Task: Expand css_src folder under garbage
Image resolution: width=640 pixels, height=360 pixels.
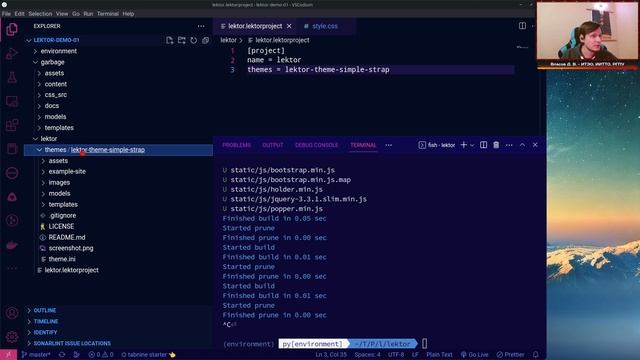Action: (56, 95)
